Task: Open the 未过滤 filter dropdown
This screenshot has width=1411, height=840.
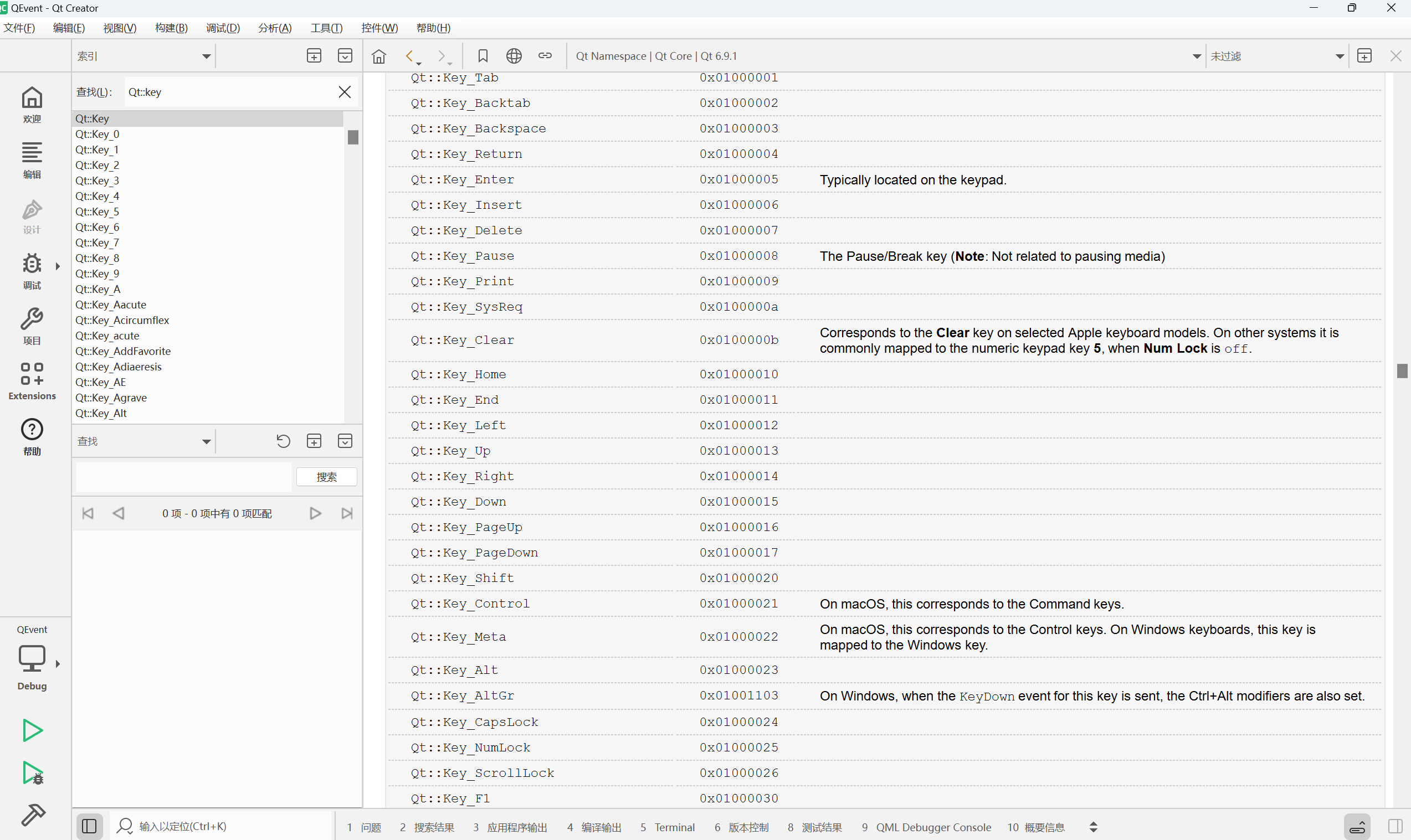Action: [1339, 56]
